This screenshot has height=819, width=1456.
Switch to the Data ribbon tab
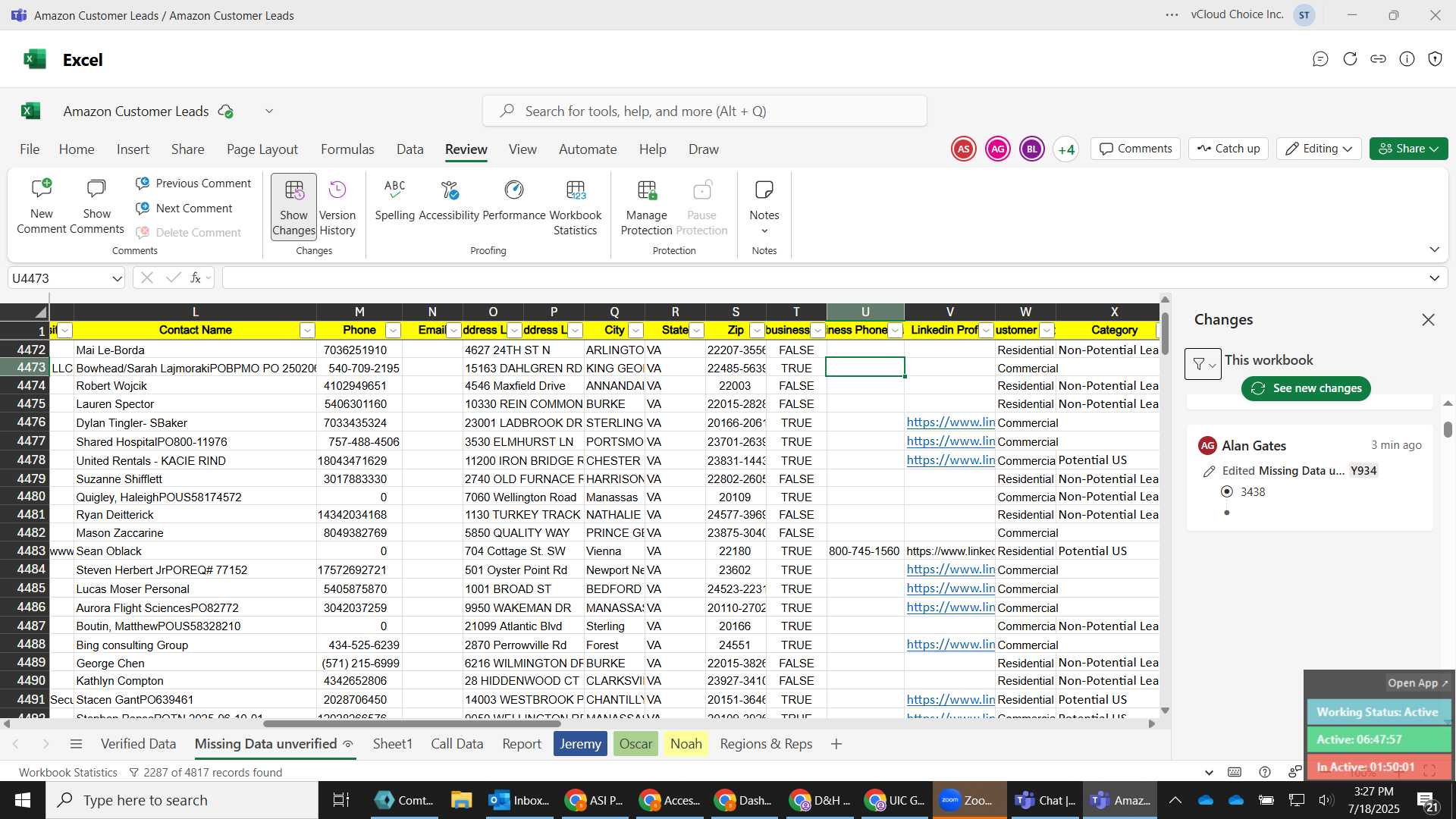(x=409, y=149)
